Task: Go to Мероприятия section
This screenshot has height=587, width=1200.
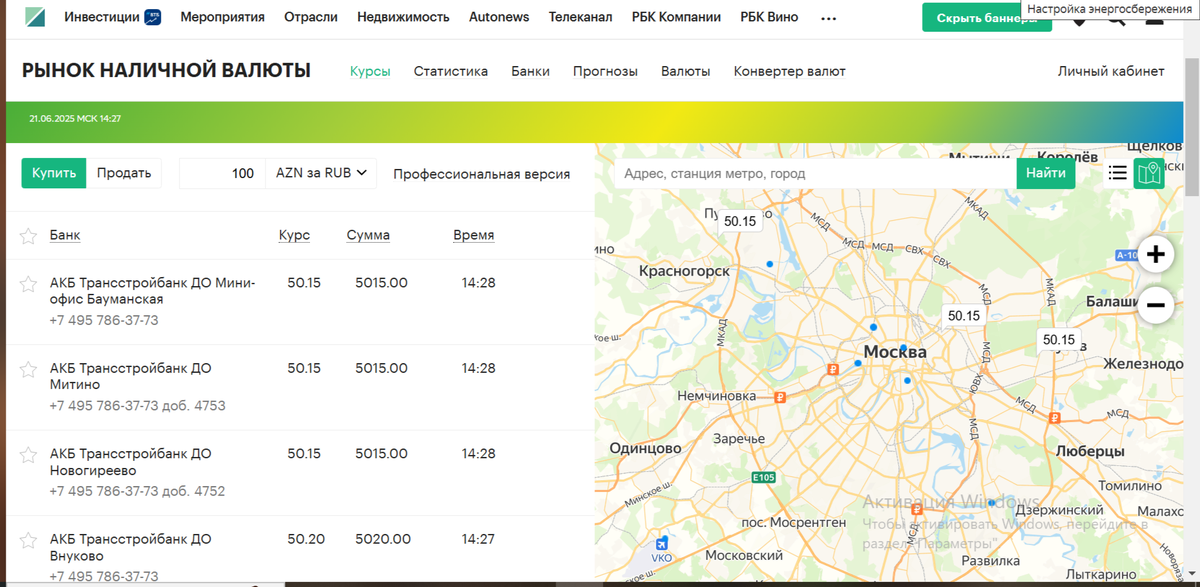Action: (x=222, y=17)
